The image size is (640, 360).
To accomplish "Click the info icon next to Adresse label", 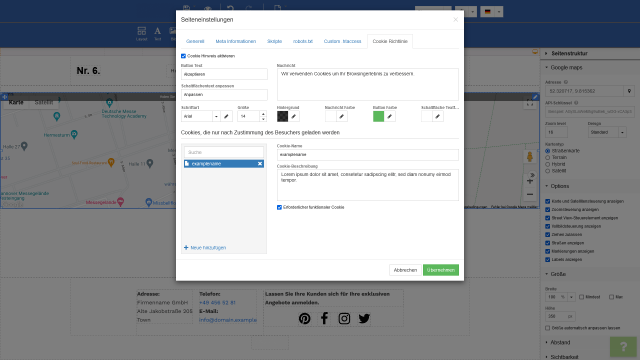I will click(566, 82).
